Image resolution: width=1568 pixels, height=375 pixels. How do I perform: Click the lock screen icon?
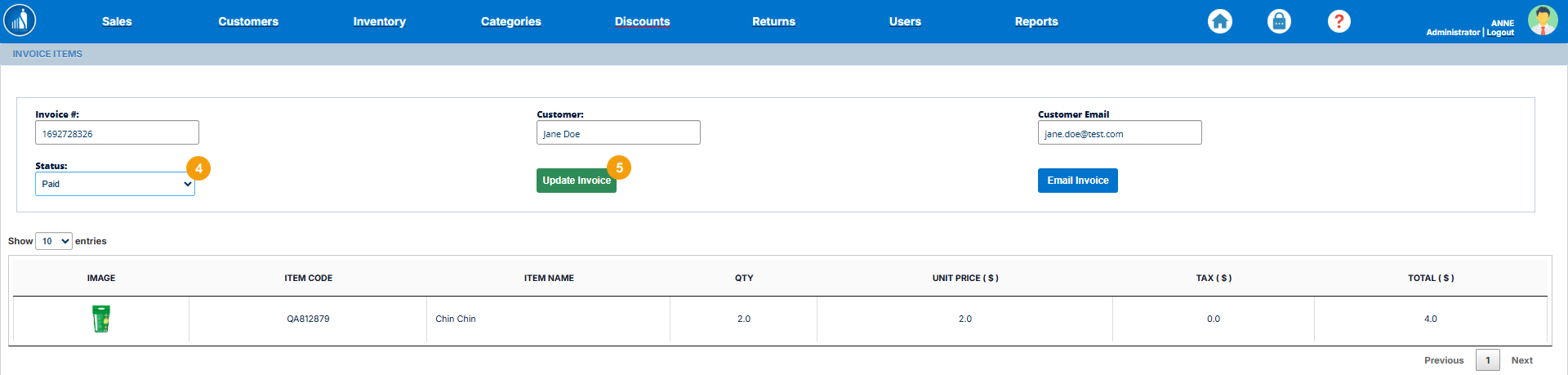(1279, 21)
